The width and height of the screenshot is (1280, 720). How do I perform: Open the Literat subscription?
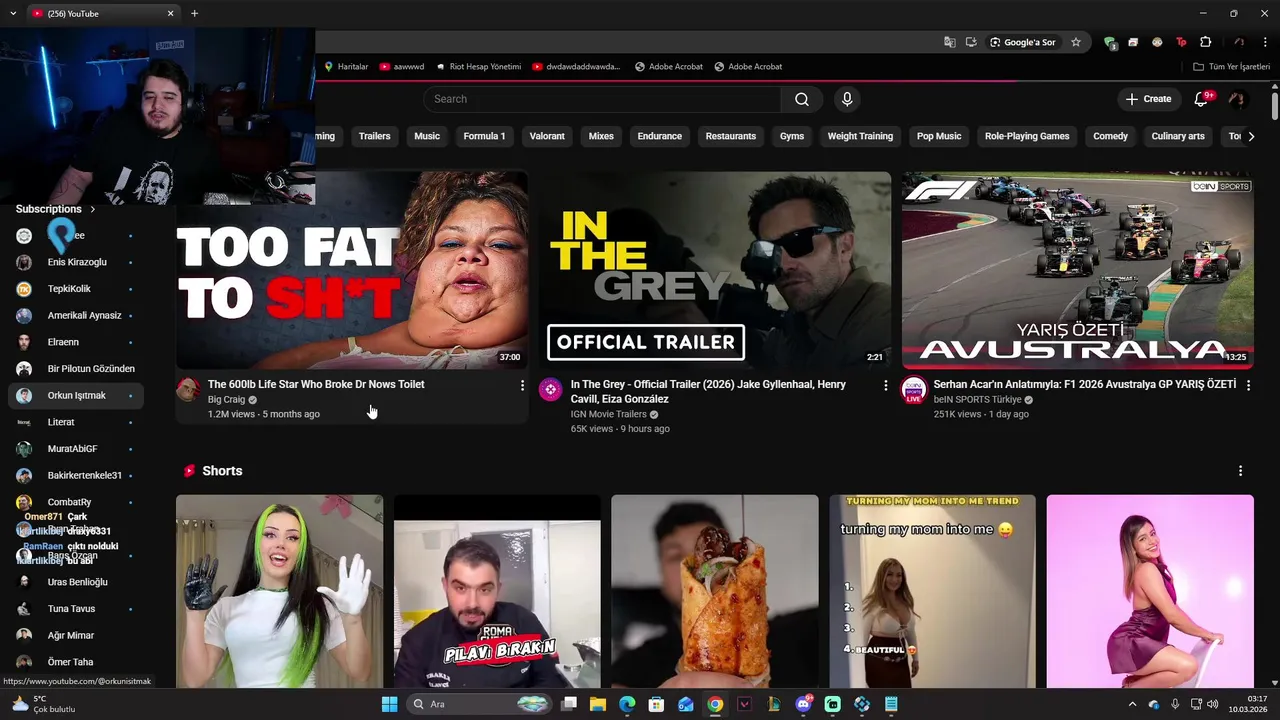pos(76,422)
